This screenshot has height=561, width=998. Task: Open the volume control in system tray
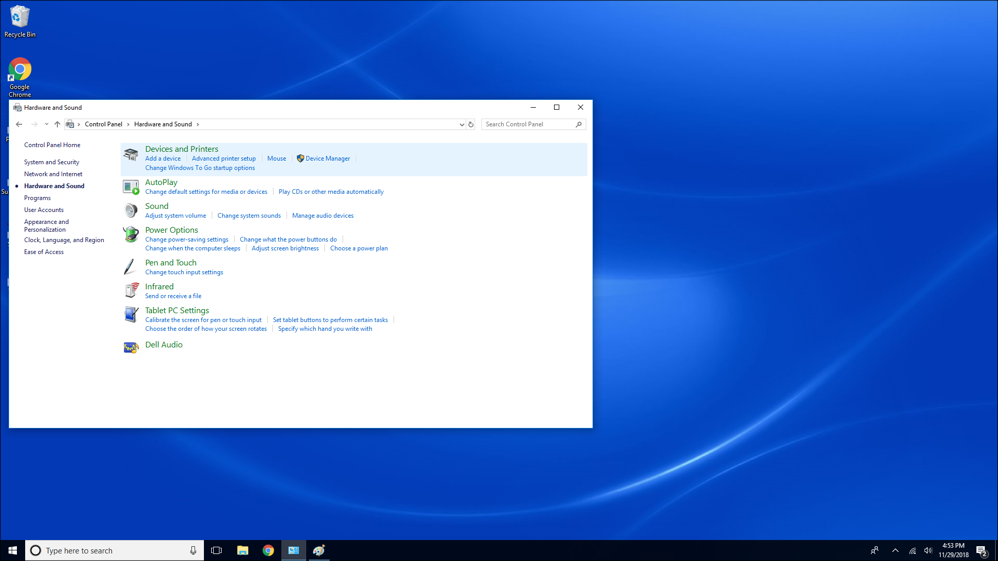coord(928,550)
